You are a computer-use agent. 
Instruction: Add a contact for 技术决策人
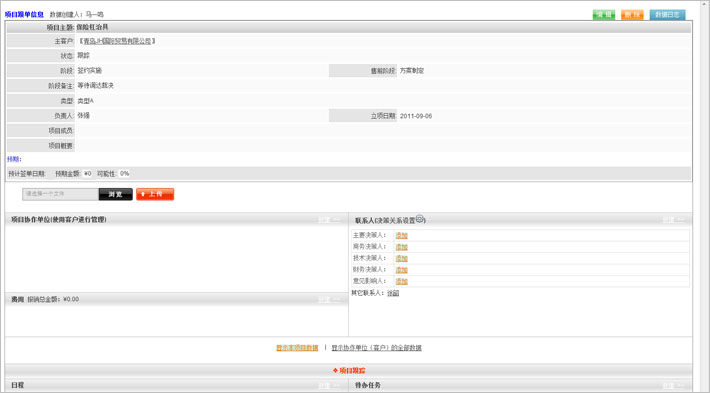(402, 259)
